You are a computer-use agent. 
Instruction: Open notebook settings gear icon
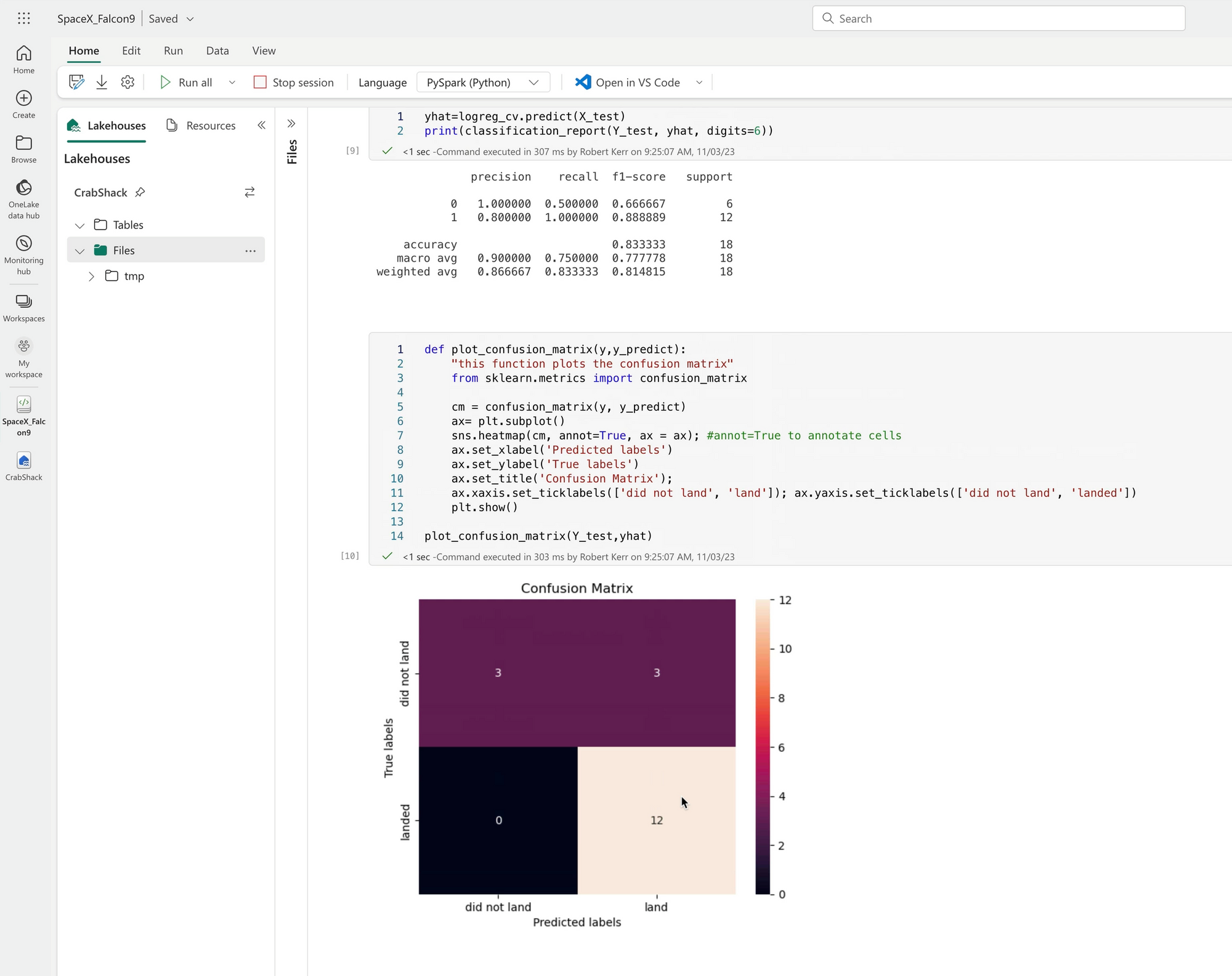coord(128,83)
